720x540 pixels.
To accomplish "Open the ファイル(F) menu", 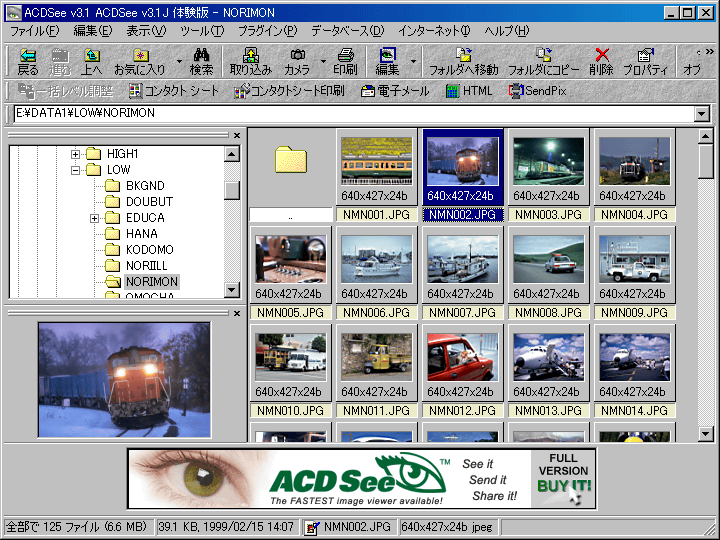I will 35,31.
